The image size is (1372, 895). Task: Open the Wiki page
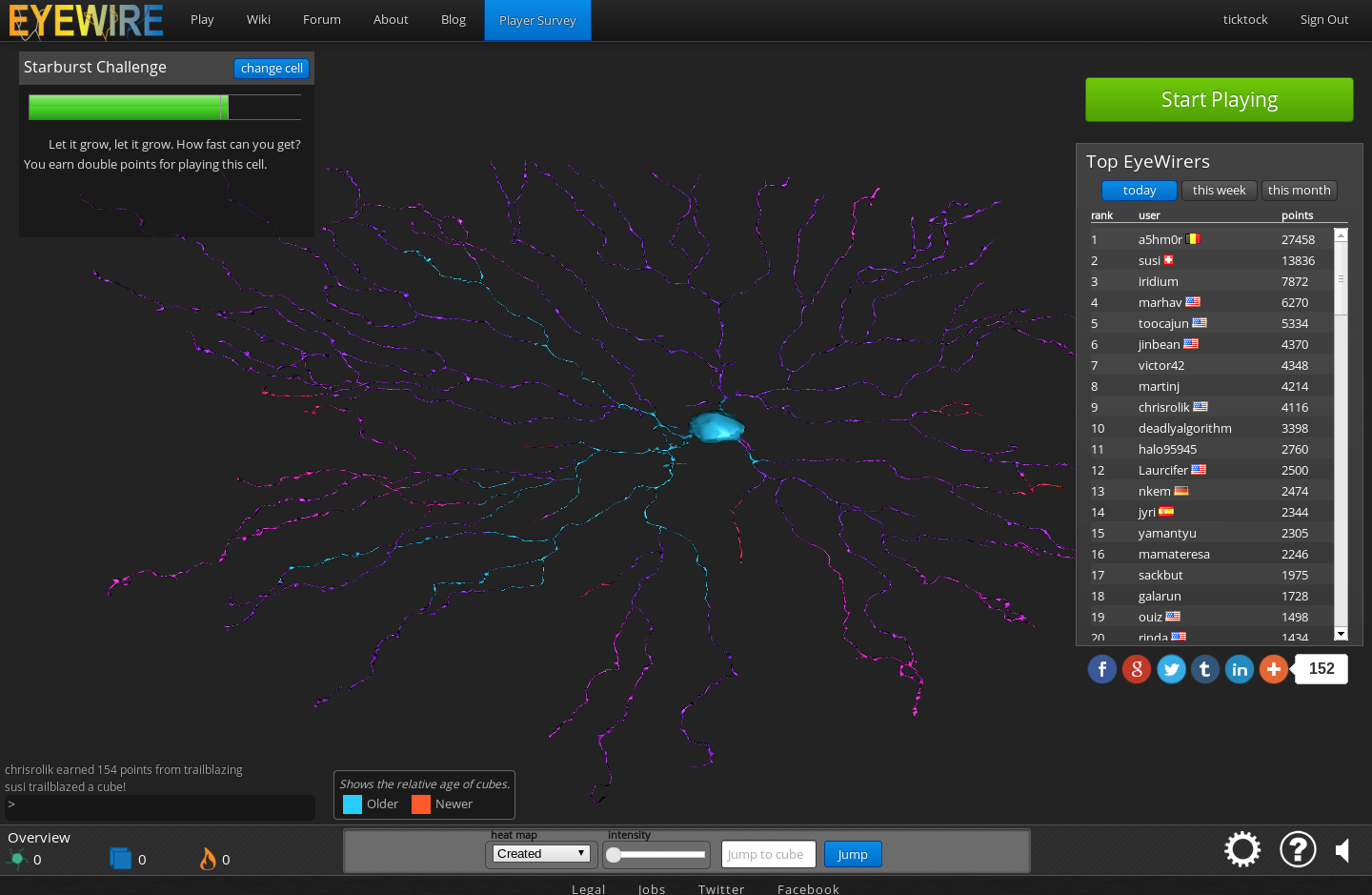[258, 20]
